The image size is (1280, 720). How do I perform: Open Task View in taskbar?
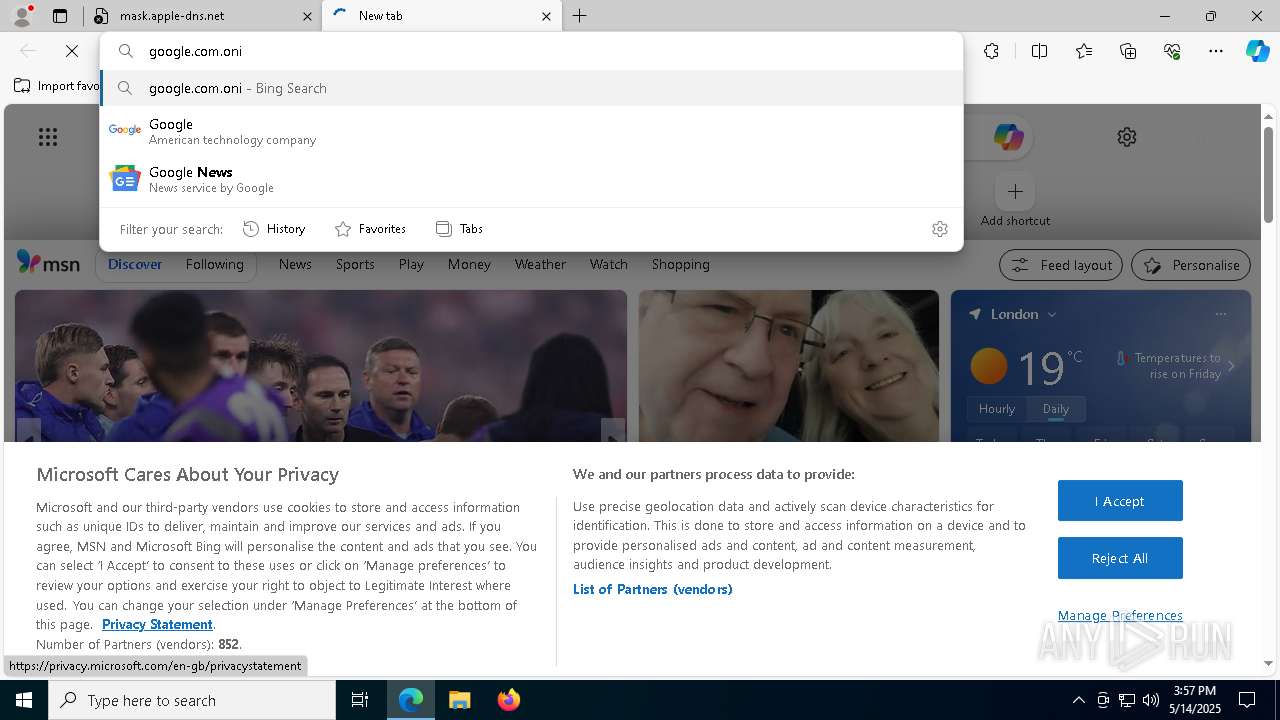click(360, 700)
